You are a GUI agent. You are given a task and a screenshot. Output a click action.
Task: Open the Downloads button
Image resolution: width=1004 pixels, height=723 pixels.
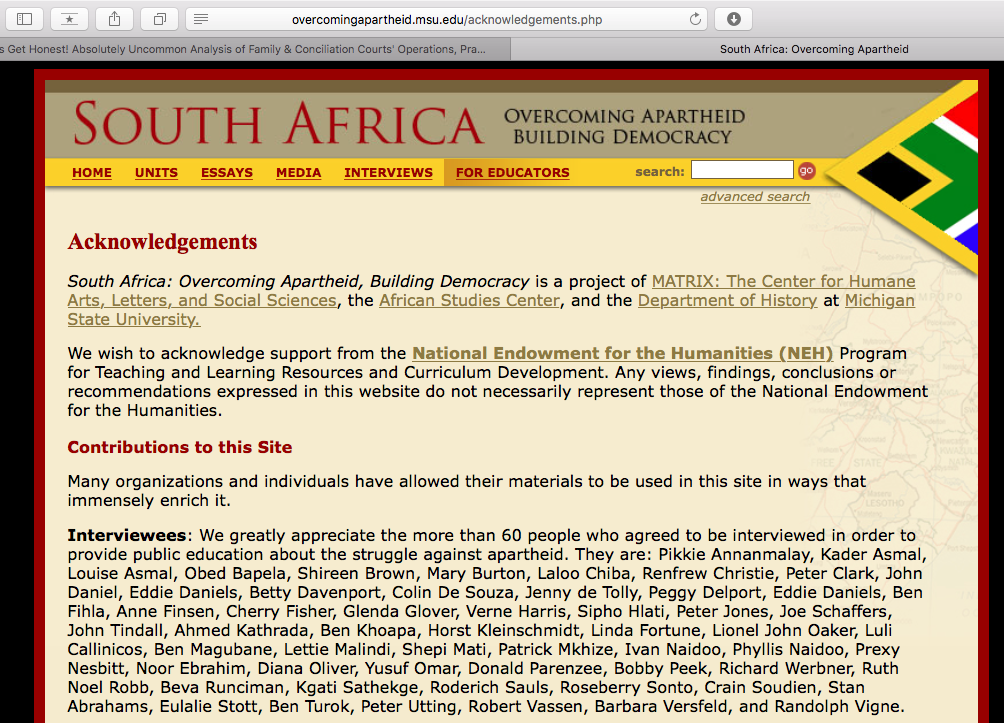(734, 19)
